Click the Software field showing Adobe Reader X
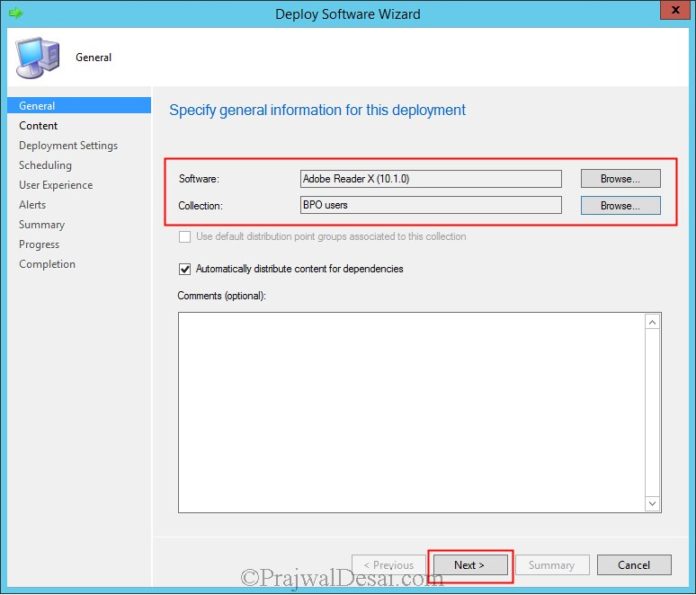The width and height of the screenshot is (696, 595). pos(431,179)
